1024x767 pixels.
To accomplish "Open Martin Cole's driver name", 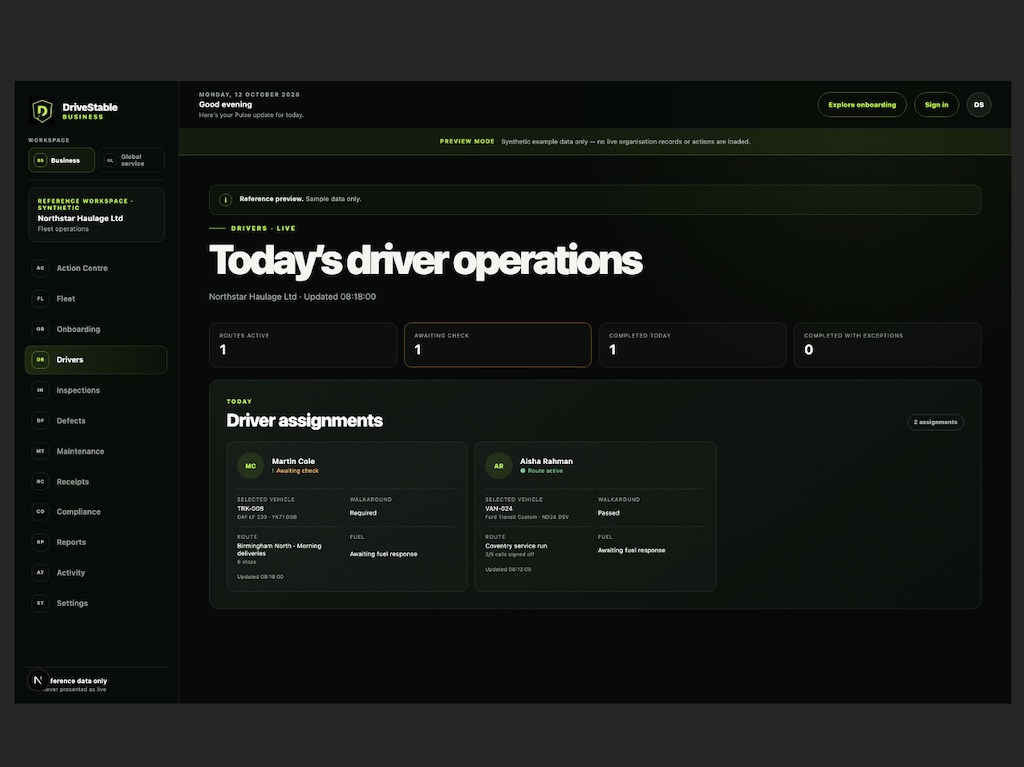I will click(293, 461).
